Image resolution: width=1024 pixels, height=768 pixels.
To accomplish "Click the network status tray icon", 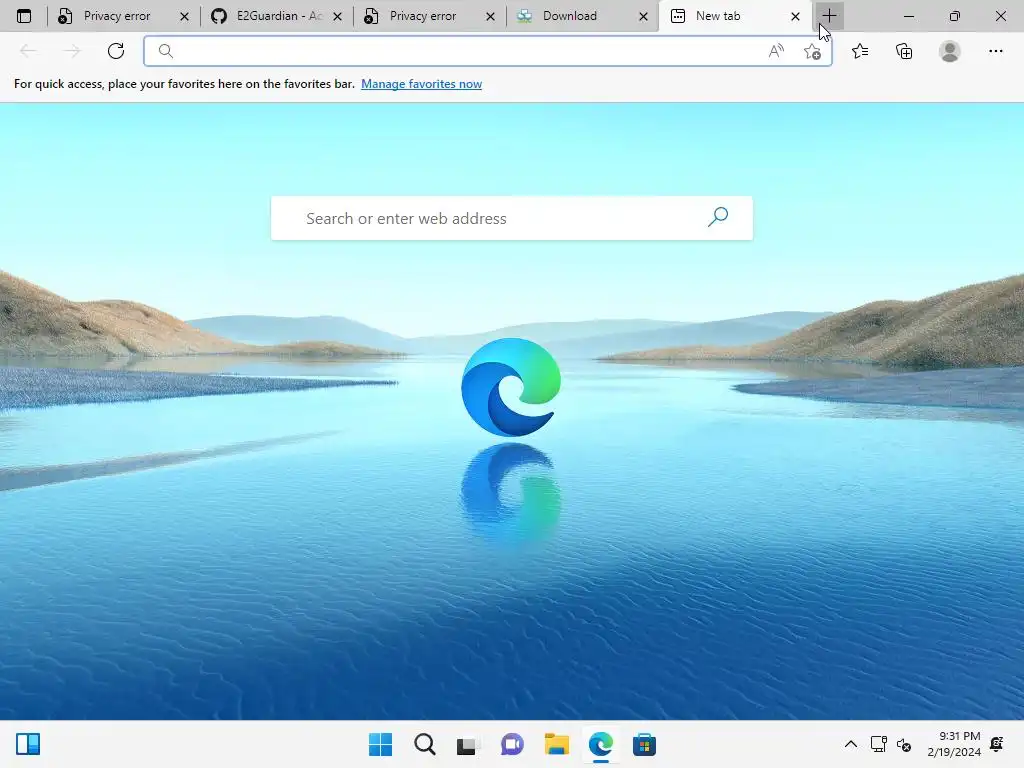I will click(878, 744).
